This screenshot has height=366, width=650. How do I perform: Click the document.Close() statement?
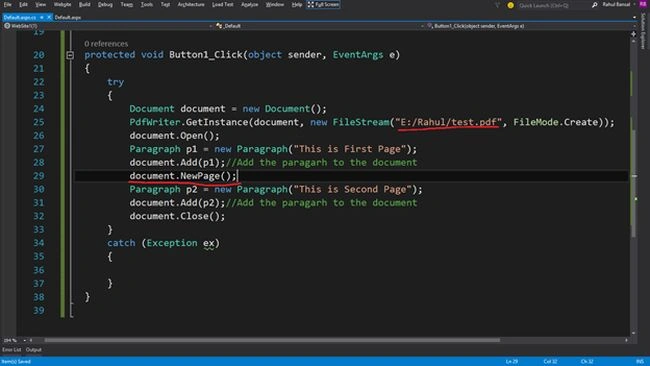point(177,216)
